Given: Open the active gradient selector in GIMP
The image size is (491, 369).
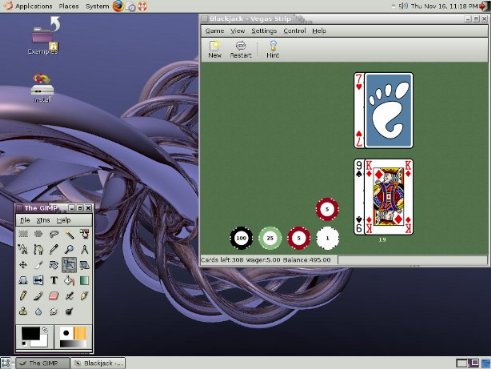Looking at the screenshot, I should tap(73, 344).
